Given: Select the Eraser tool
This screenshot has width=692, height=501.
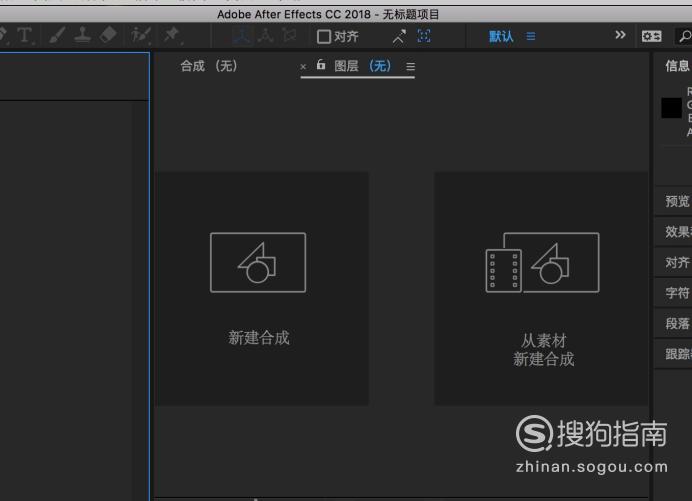Looking at the screenshot, I should 108,35.
